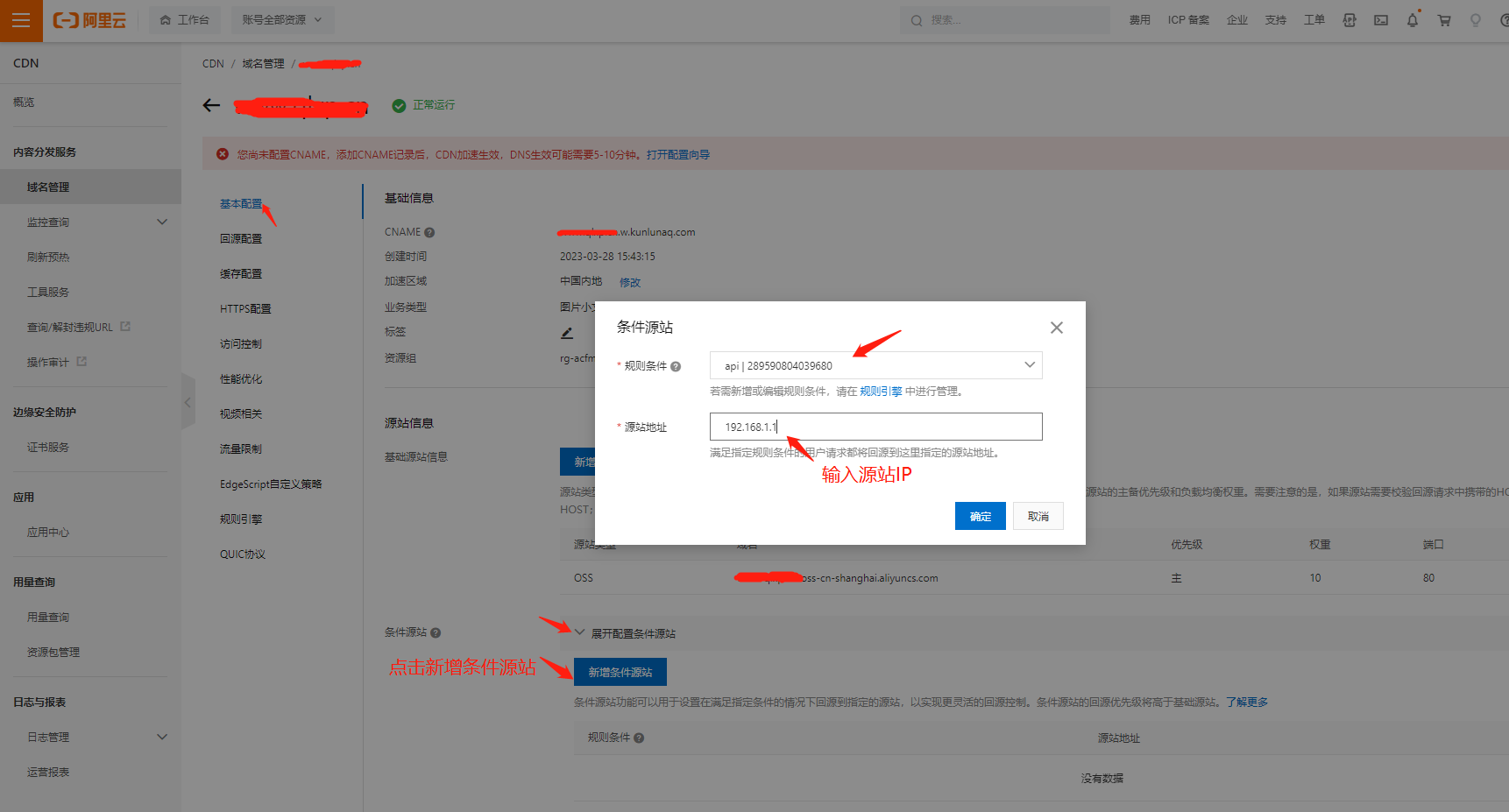Open external link icon for 查询/解封违规URL
1509x812 pixels.
[x=125, y=327]
